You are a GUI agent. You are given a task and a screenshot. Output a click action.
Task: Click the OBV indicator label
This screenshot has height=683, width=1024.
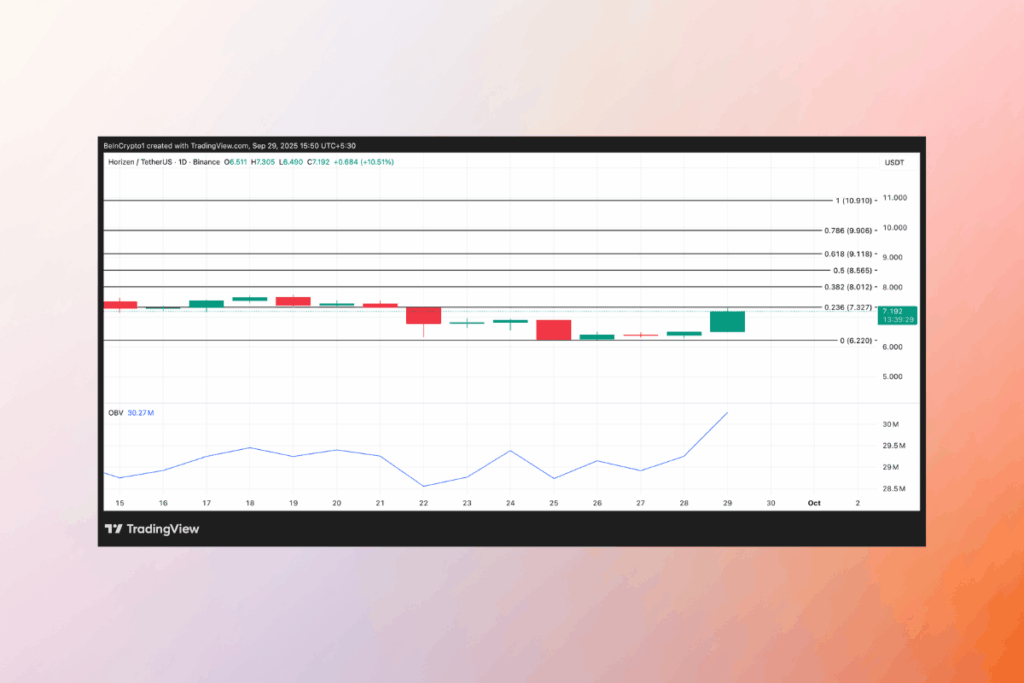pos(114,412)
